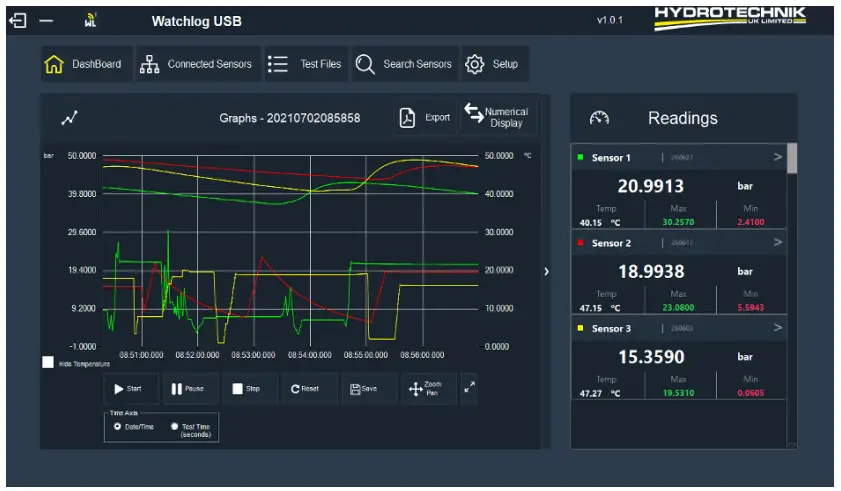The image size is (841, 491).
Task: Click the graph line icon beside Graphs title
Action: click(x=69, y=118)
